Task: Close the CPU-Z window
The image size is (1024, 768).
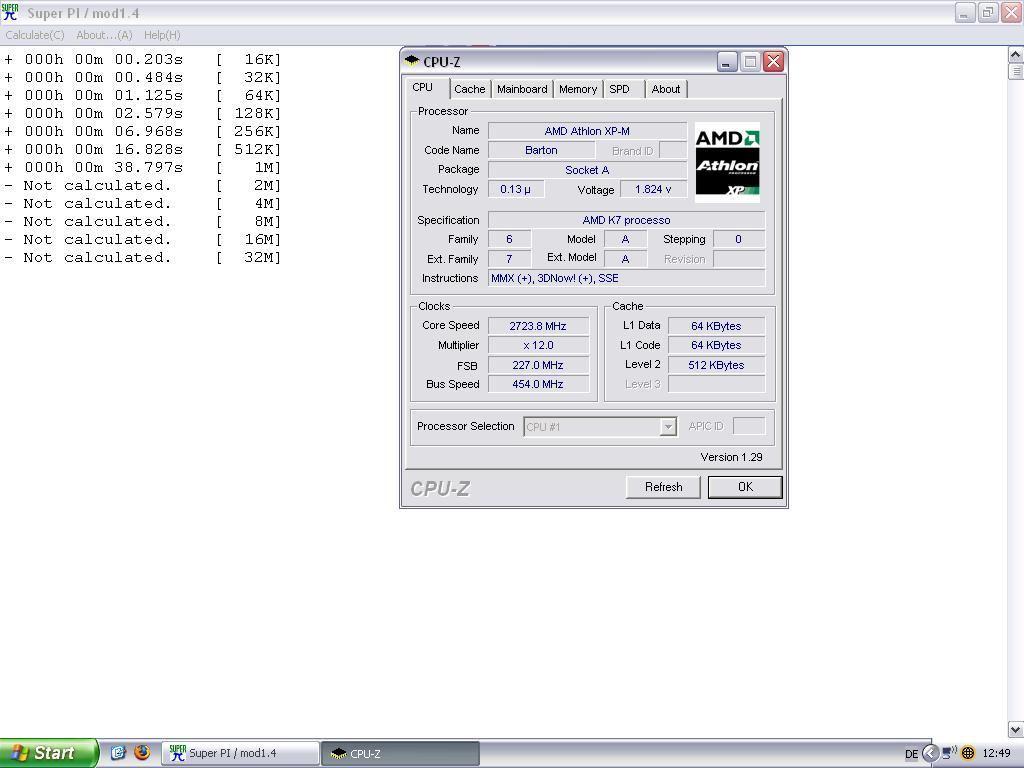Action: pos(773,61)
